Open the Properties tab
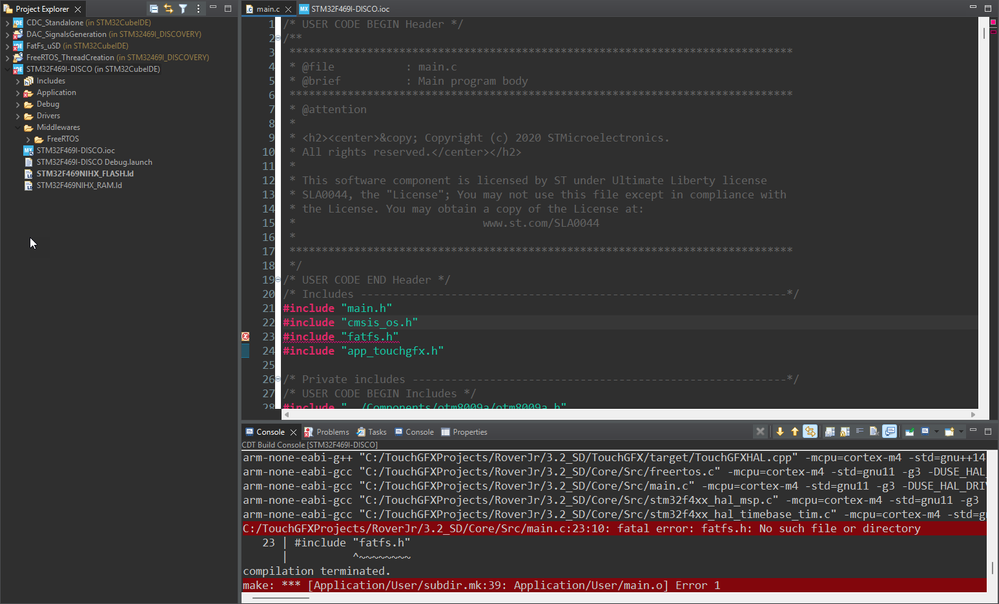The height and width of the screenshot is (604, 999). [464, 432]
